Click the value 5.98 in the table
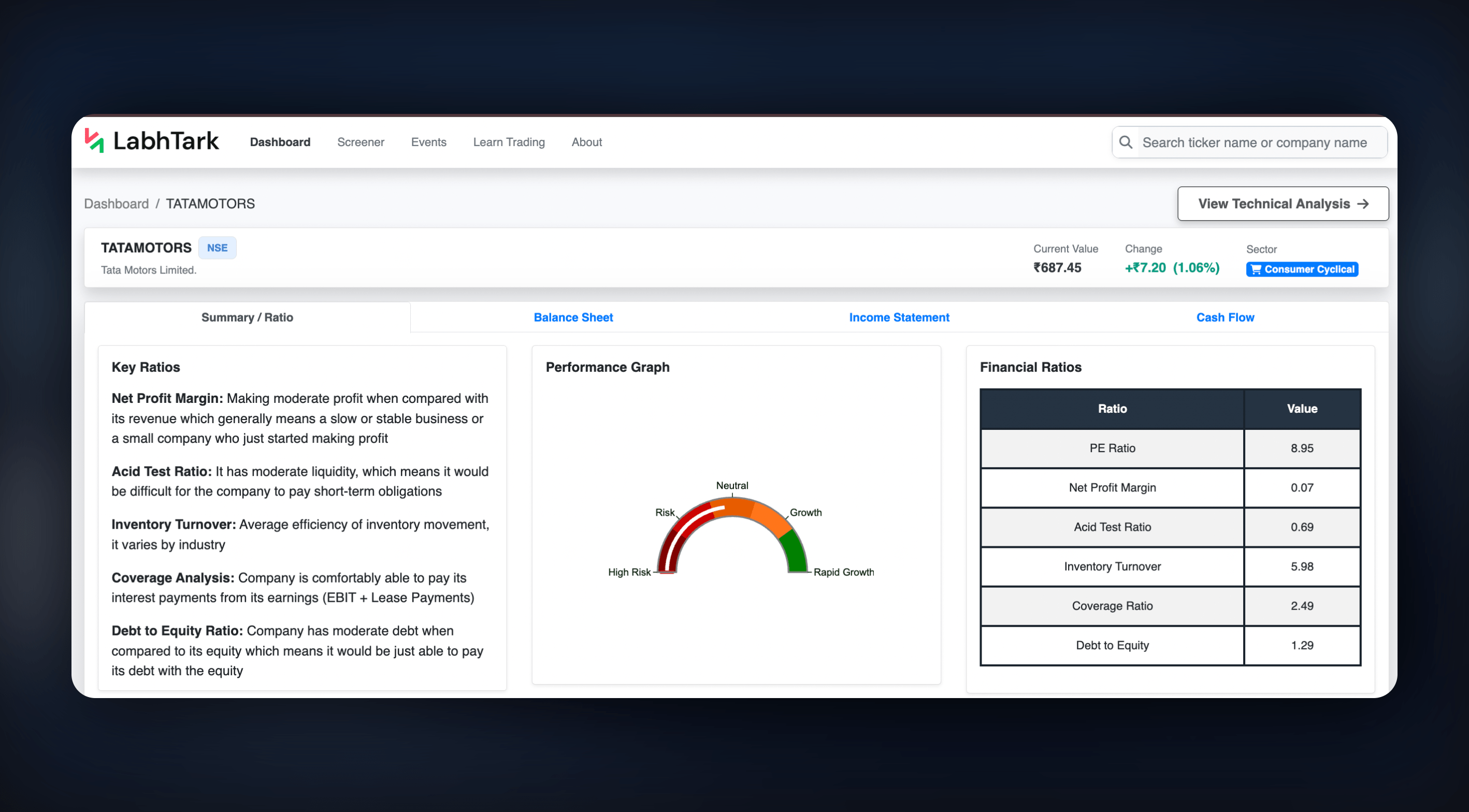This screenshot has height=812, width=1469. (x=1302, y=566)
